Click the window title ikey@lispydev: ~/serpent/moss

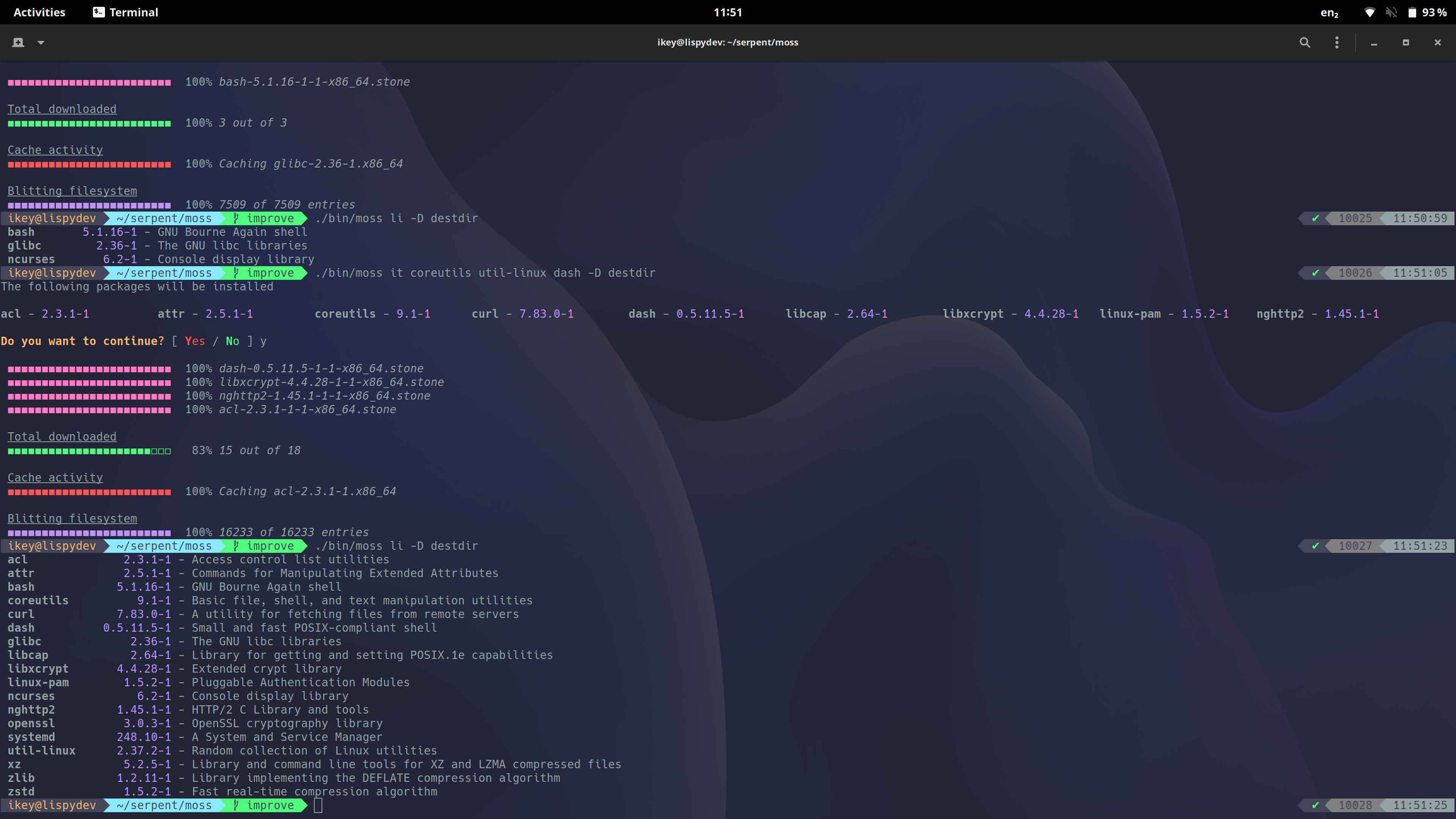[x=728, y=42]
